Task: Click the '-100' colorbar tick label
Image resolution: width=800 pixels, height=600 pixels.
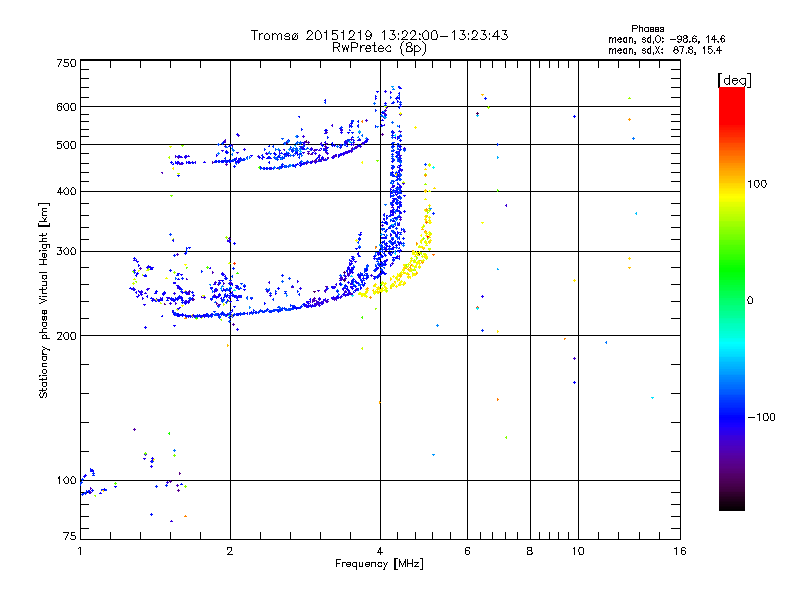Action: pyautogui.click(x=762, y=417)
